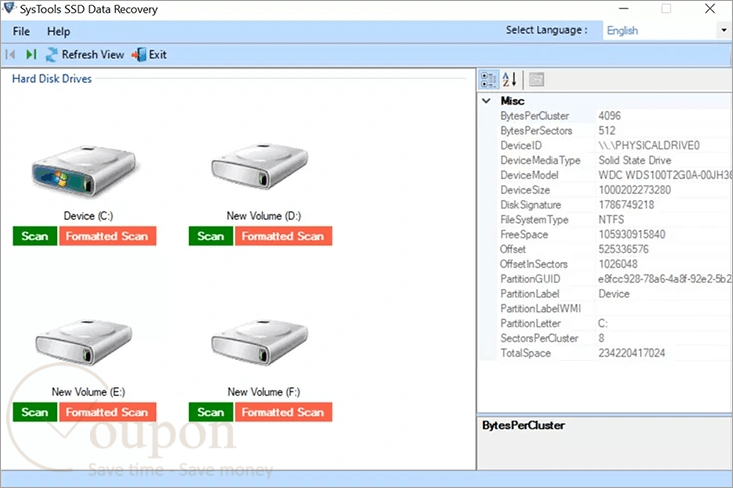Open the File menu

pyautogui.click(x=21, y=31)
